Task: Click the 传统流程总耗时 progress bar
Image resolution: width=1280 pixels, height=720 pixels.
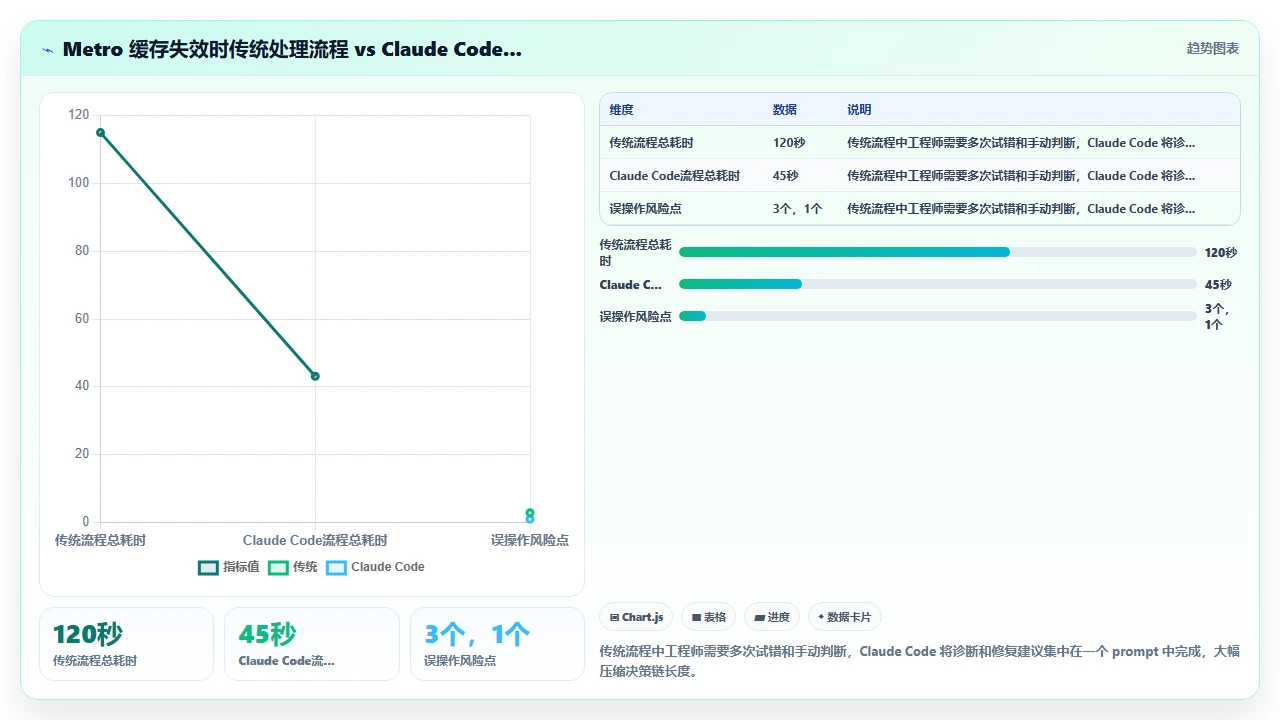Action: [937, 252]
